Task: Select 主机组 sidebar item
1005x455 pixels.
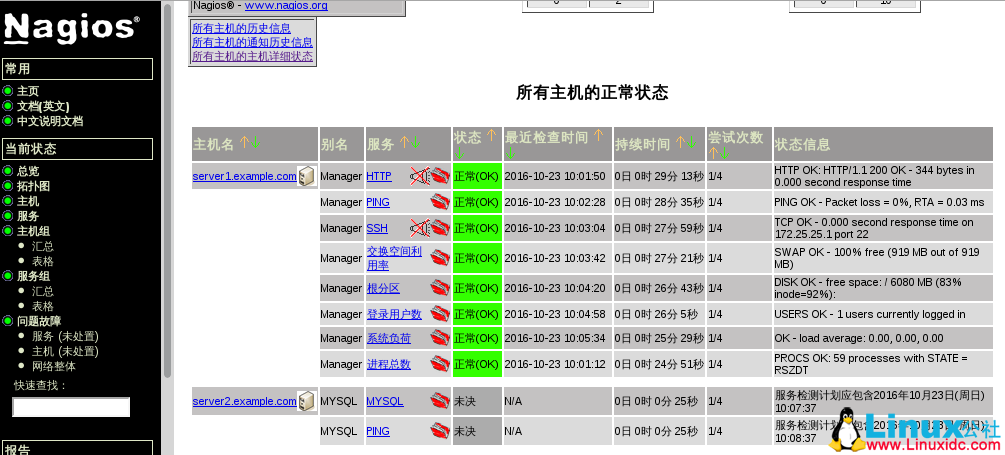Action: coord(33,231)
